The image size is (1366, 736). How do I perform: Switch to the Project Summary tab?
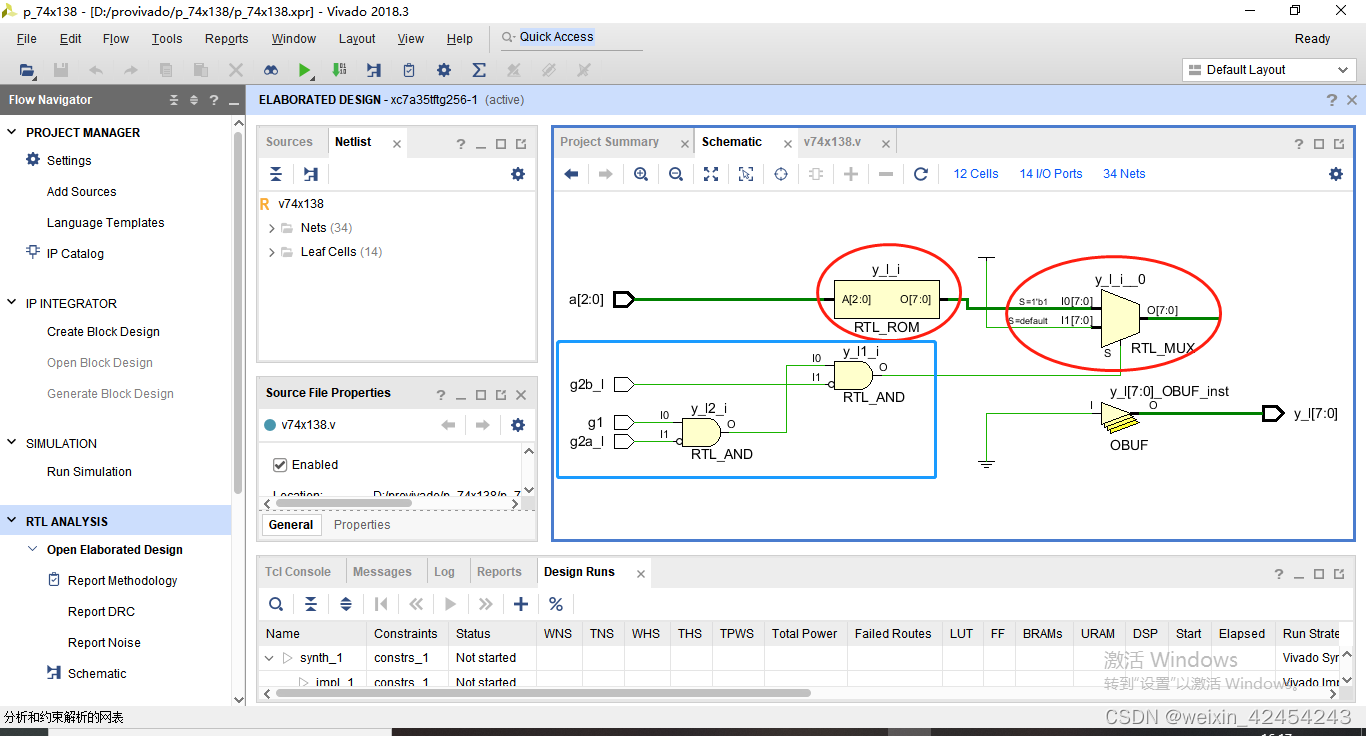pyautogui.click(x=609, y=142)
